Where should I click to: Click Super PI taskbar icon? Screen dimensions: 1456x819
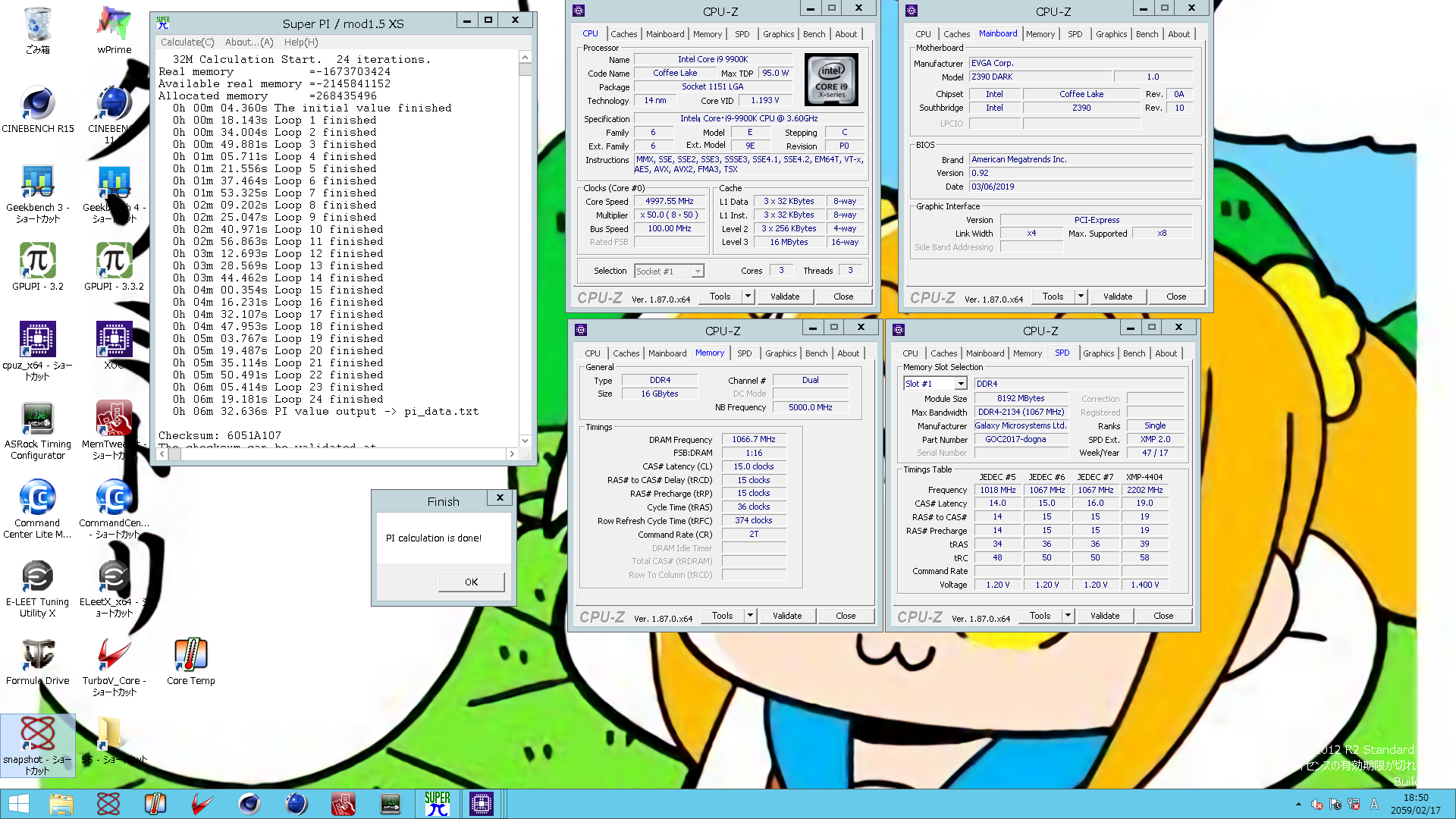[x=438, y=804]
